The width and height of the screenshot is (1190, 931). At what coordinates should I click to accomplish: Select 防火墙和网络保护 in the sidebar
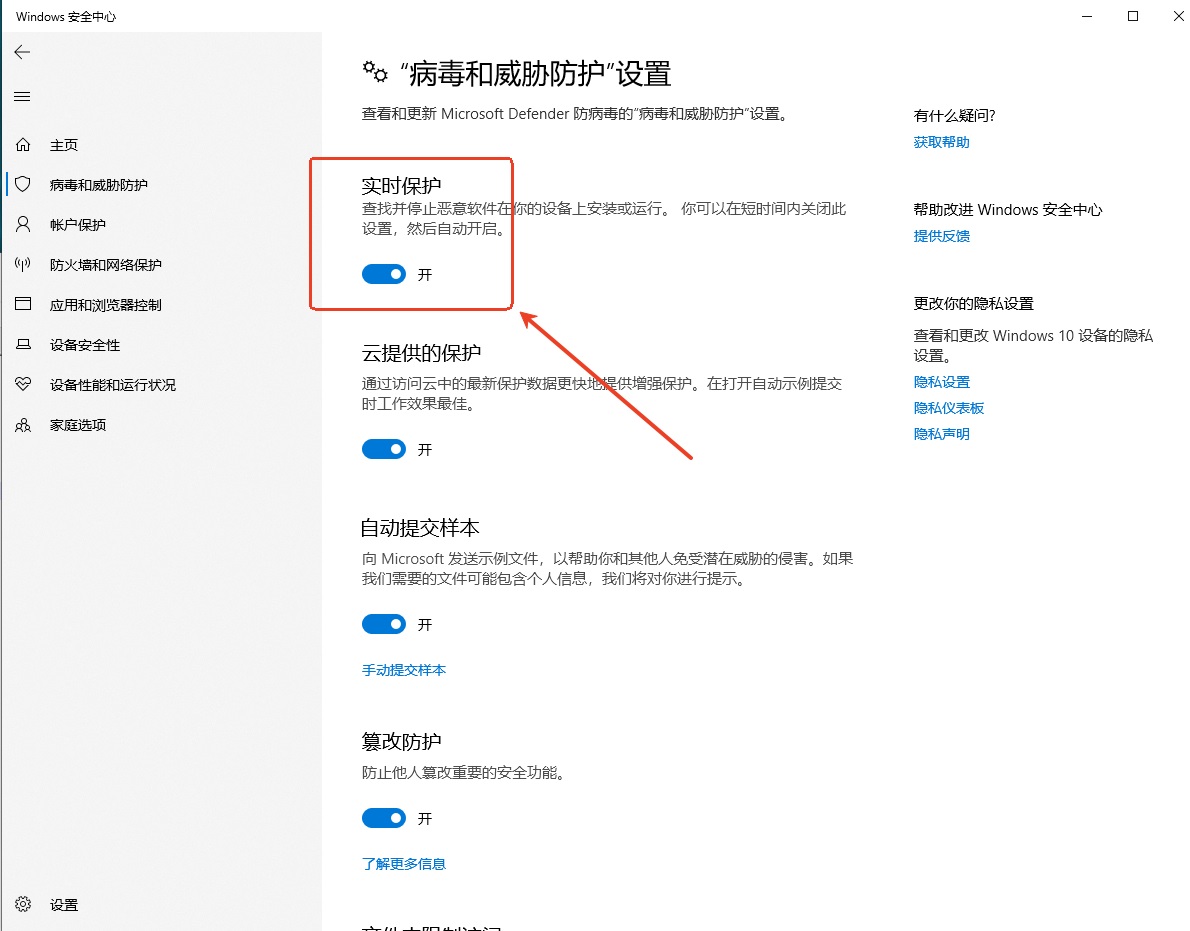coord(105,265)
